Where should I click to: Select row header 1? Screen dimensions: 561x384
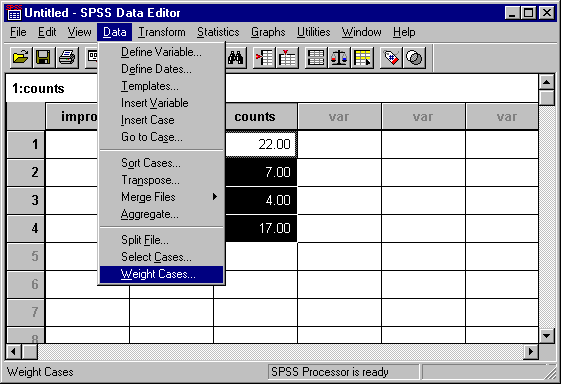click(x=26, y=145)
